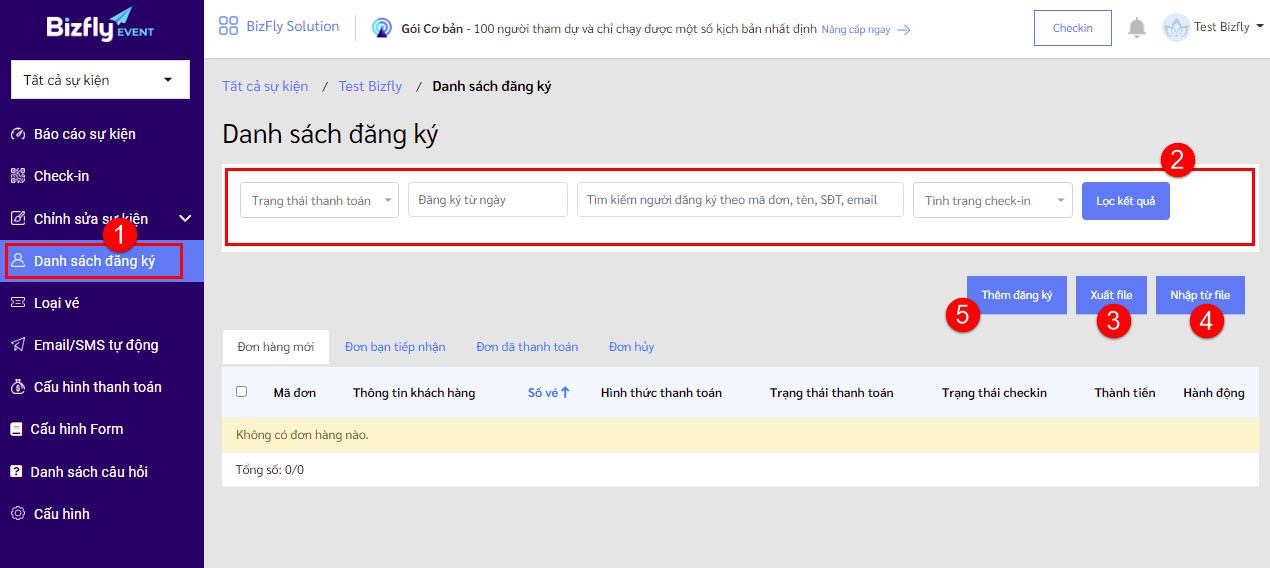
Task: Open Trạng thái thanh toán filter dropdown
Action: pyautogui.click(x=319, y=200)
